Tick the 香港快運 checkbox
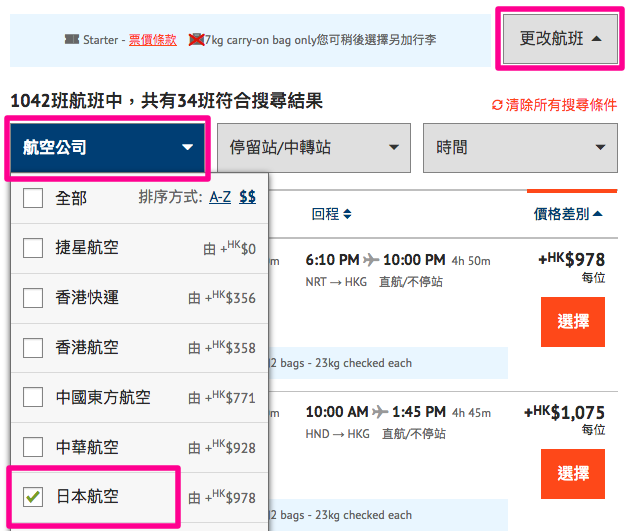Viewport: 627px width, 531px height. pos(33,298)
